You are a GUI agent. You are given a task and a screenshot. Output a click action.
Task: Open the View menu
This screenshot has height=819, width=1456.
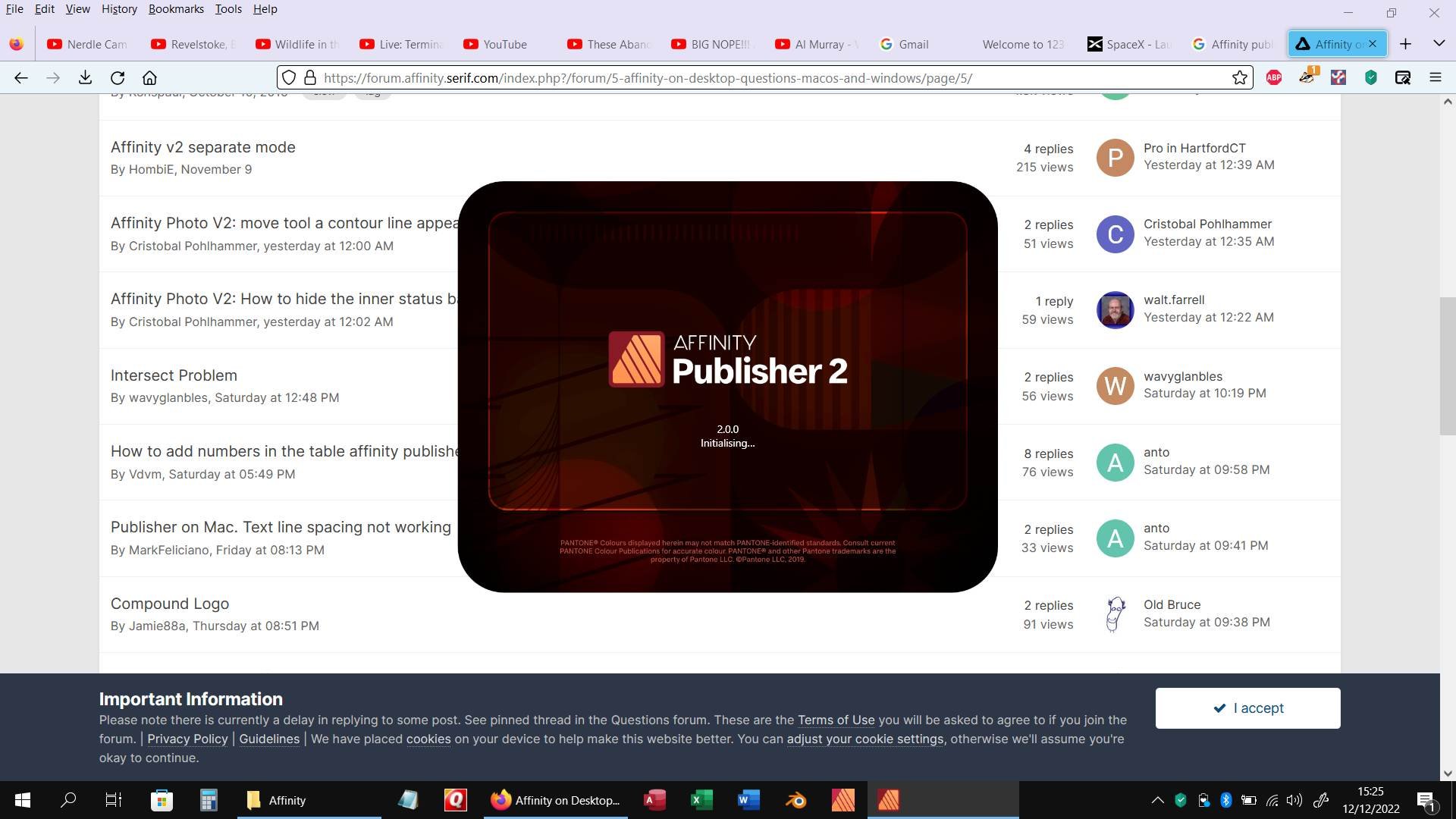click(77, 9)
